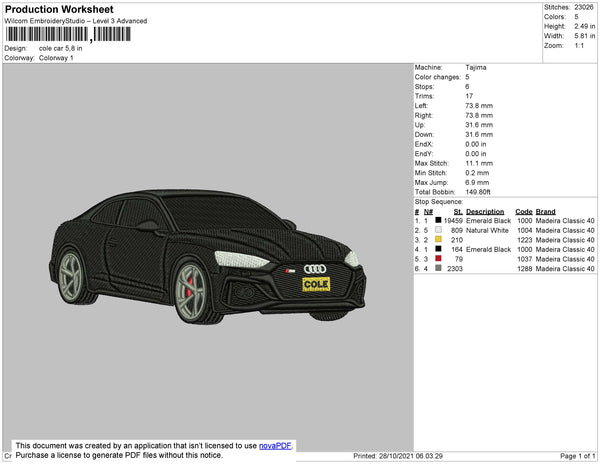
Task: Select the red color swatch in stop 5
Action: point(438,259)
